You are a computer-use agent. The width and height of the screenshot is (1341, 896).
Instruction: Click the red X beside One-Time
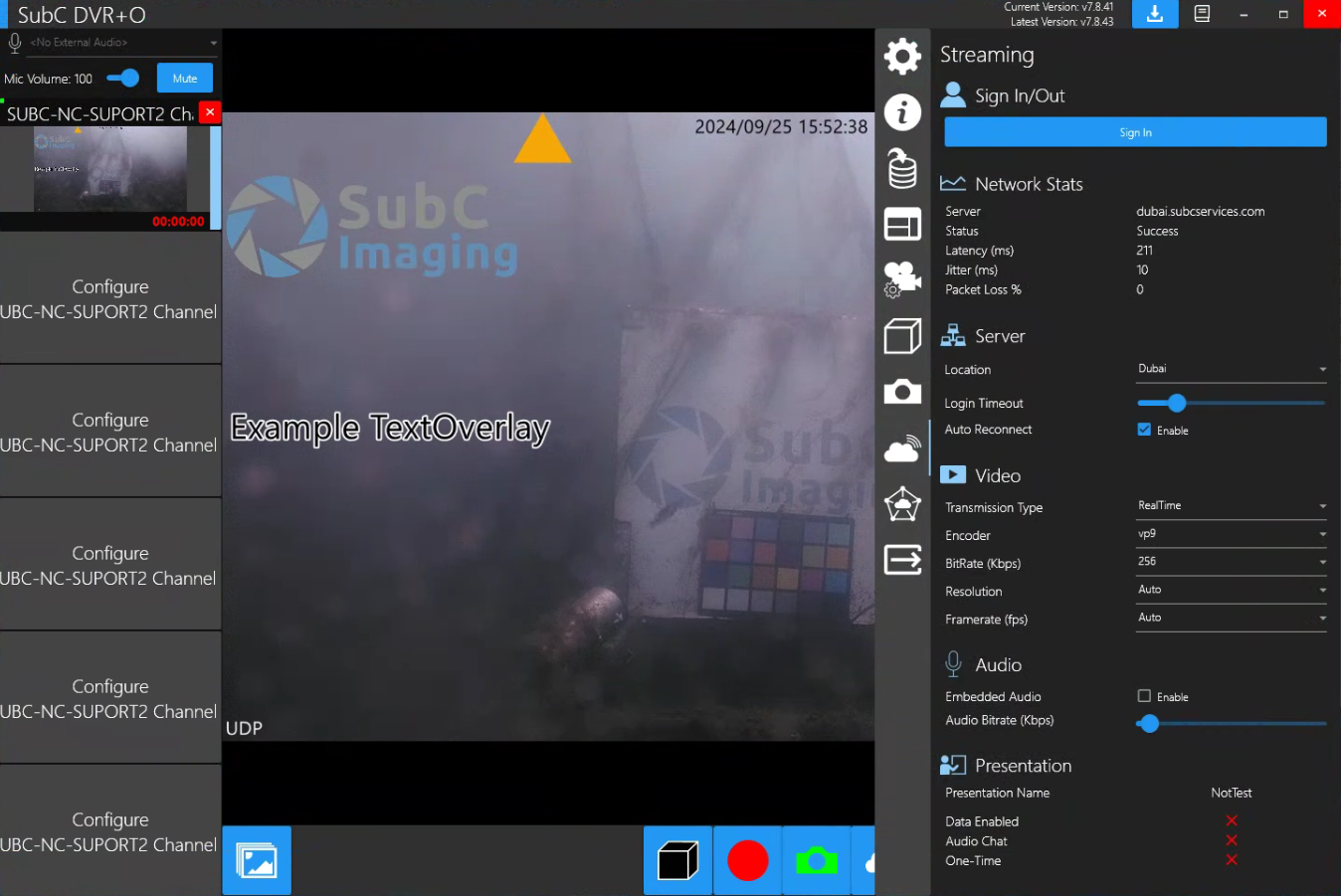pyautogui.click(x=1232, y=859)
